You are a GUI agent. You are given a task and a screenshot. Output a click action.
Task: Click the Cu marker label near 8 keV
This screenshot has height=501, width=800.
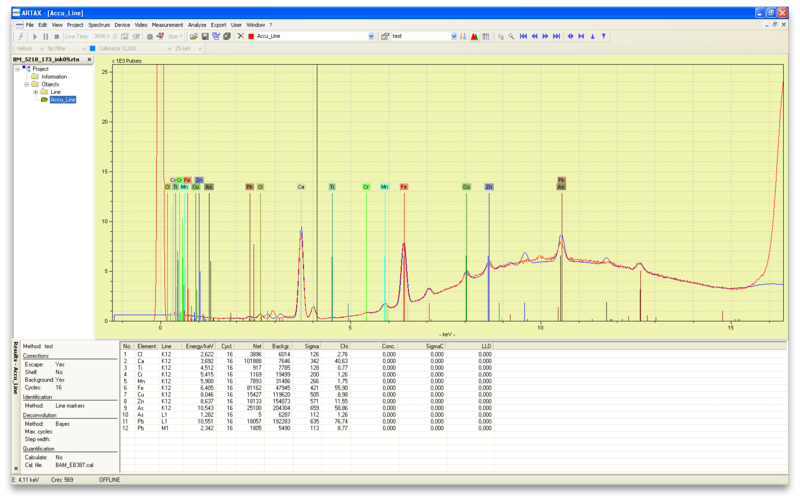click(x=466, y=187)
